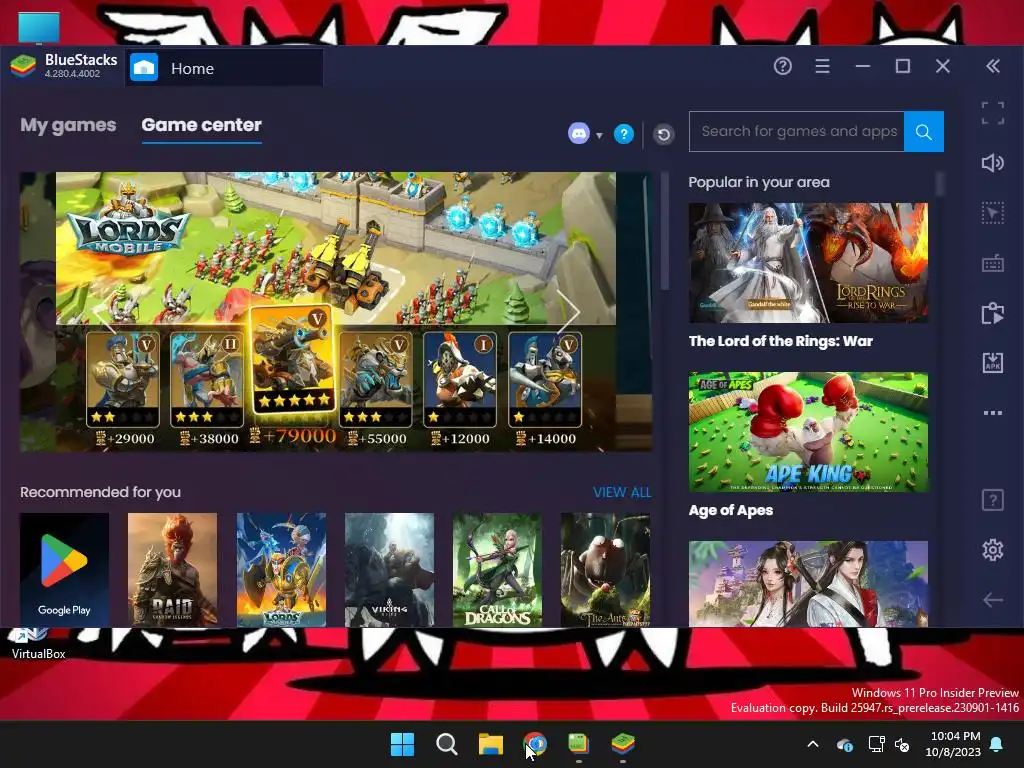Click The Lord of the Rings: War title
The height and width of the screenshot is (768, 1024).
[x=780, y=341]
